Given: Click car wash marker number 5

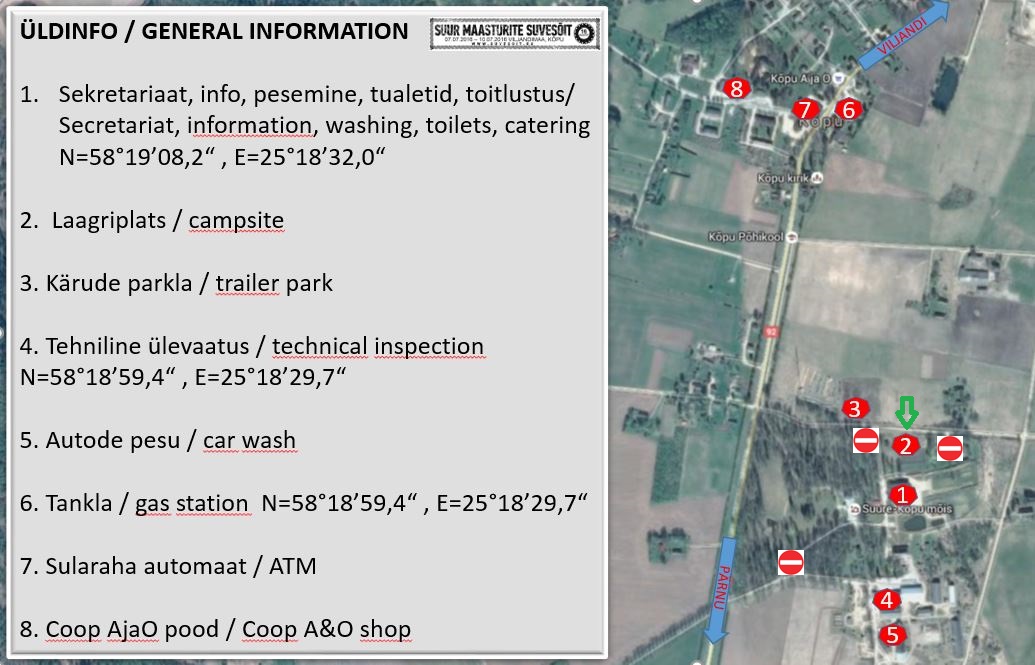Looking at the screenshot, I should [x=893, y=634].
